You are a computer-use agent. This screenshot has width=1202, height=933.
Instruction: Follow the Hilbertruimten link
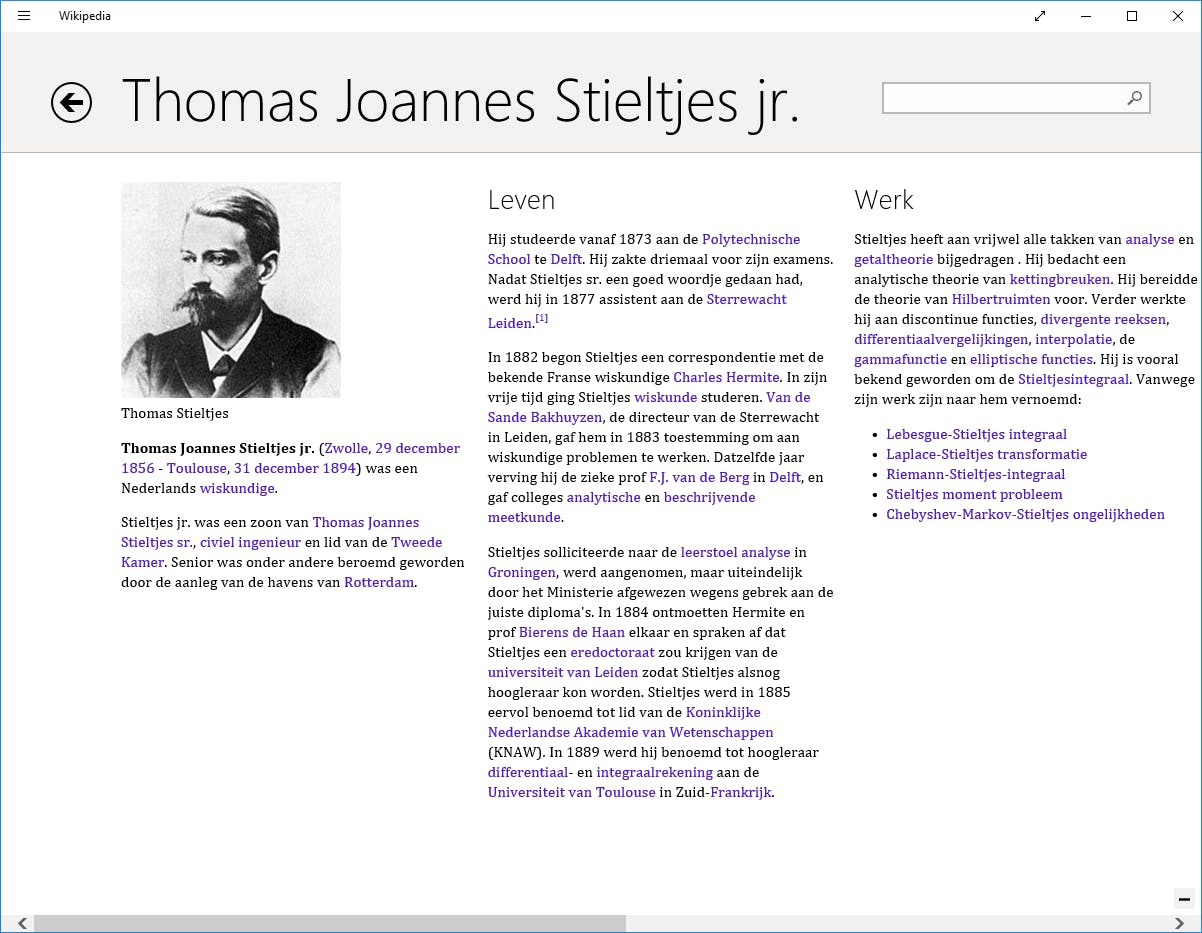click(x=1000, y=299)
